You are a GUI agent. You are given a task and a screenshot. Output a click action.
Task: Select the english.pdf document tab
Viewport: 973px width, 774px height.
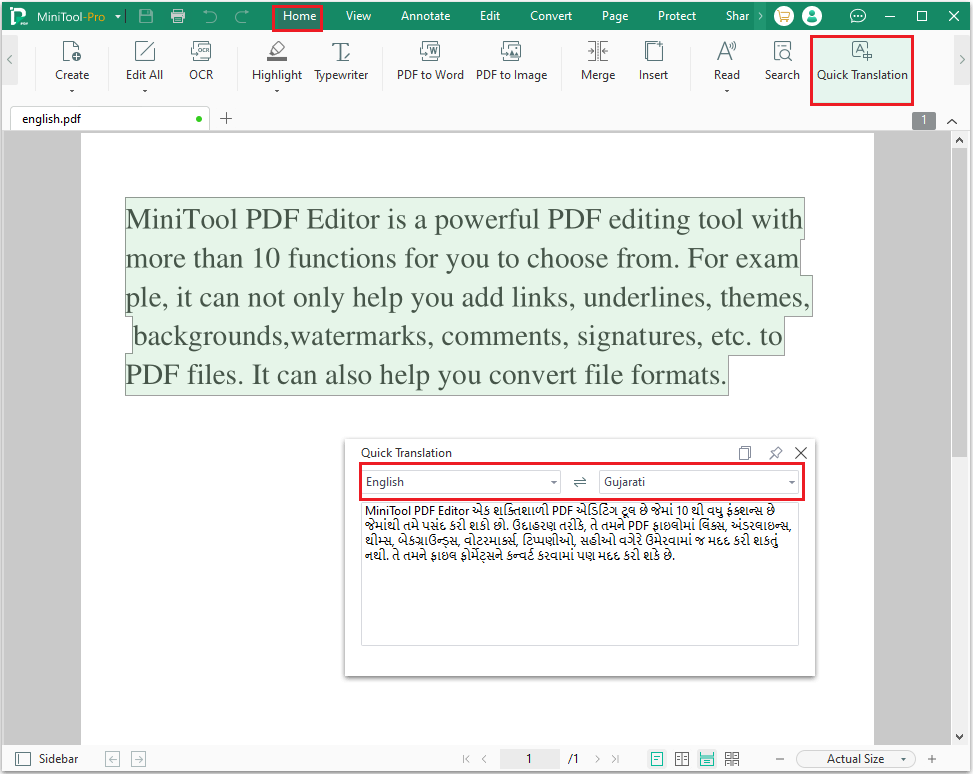[110, 119]
